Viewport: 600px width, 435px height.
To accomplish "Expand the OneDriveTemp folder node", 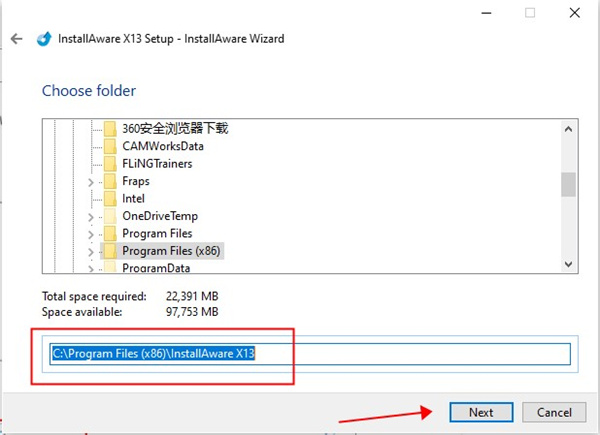I will [x=91, y=217].
